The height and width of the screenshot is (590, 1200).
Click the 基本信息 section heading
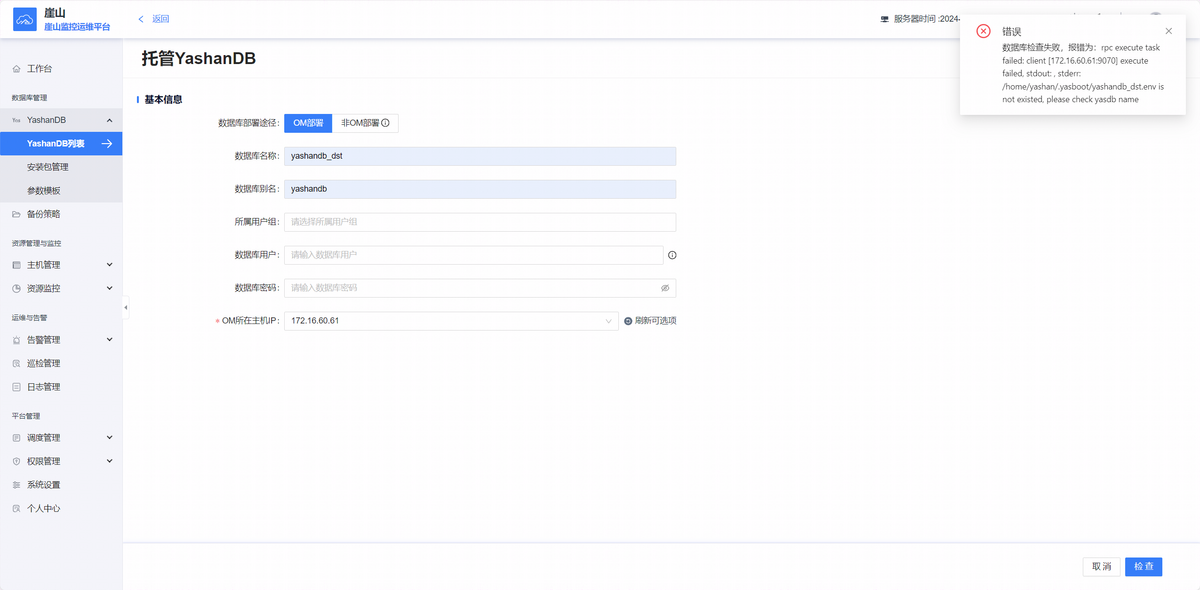coord(163,99)
